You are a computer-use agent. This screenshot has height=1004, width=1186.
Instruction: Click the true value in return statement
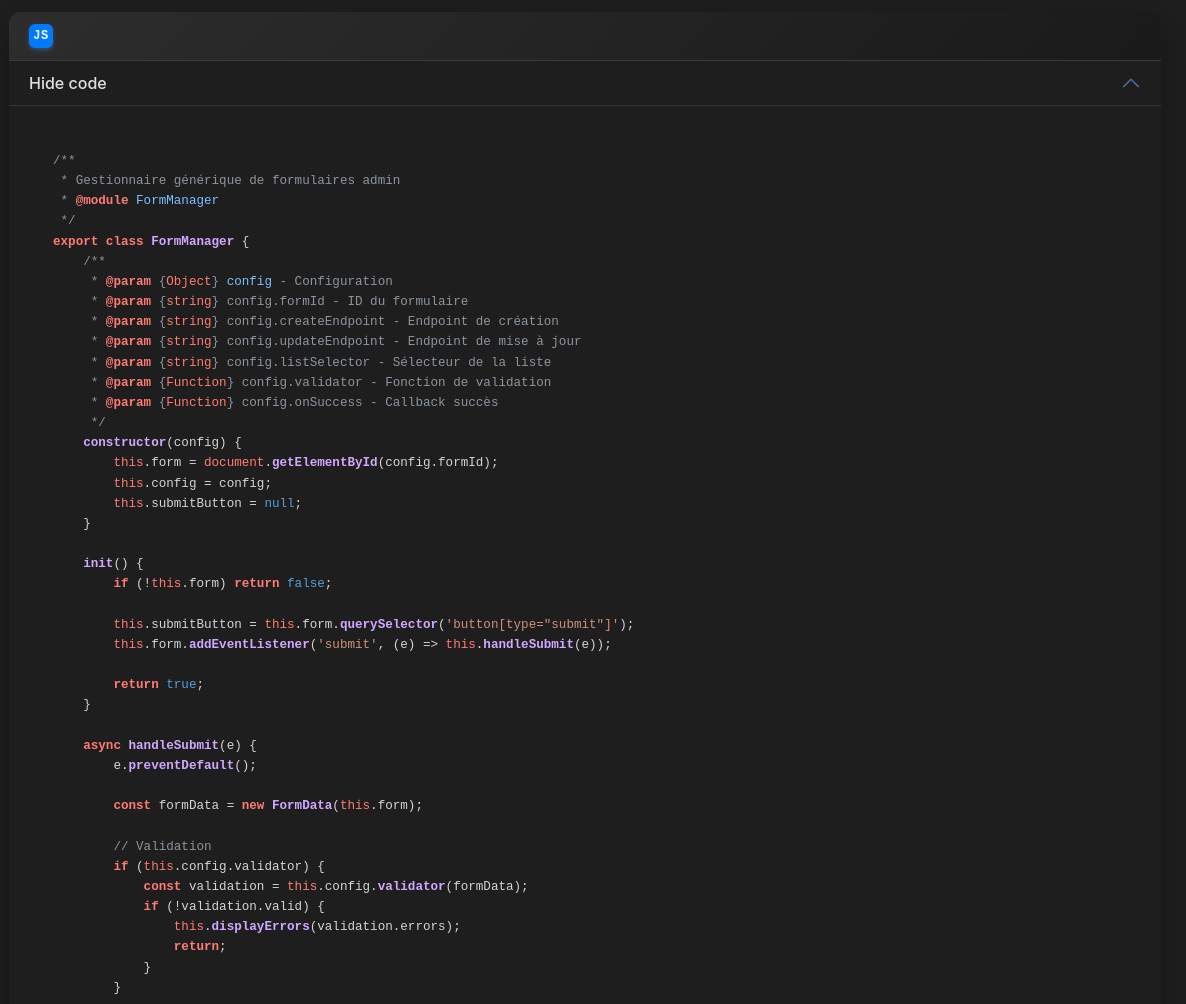181,685
